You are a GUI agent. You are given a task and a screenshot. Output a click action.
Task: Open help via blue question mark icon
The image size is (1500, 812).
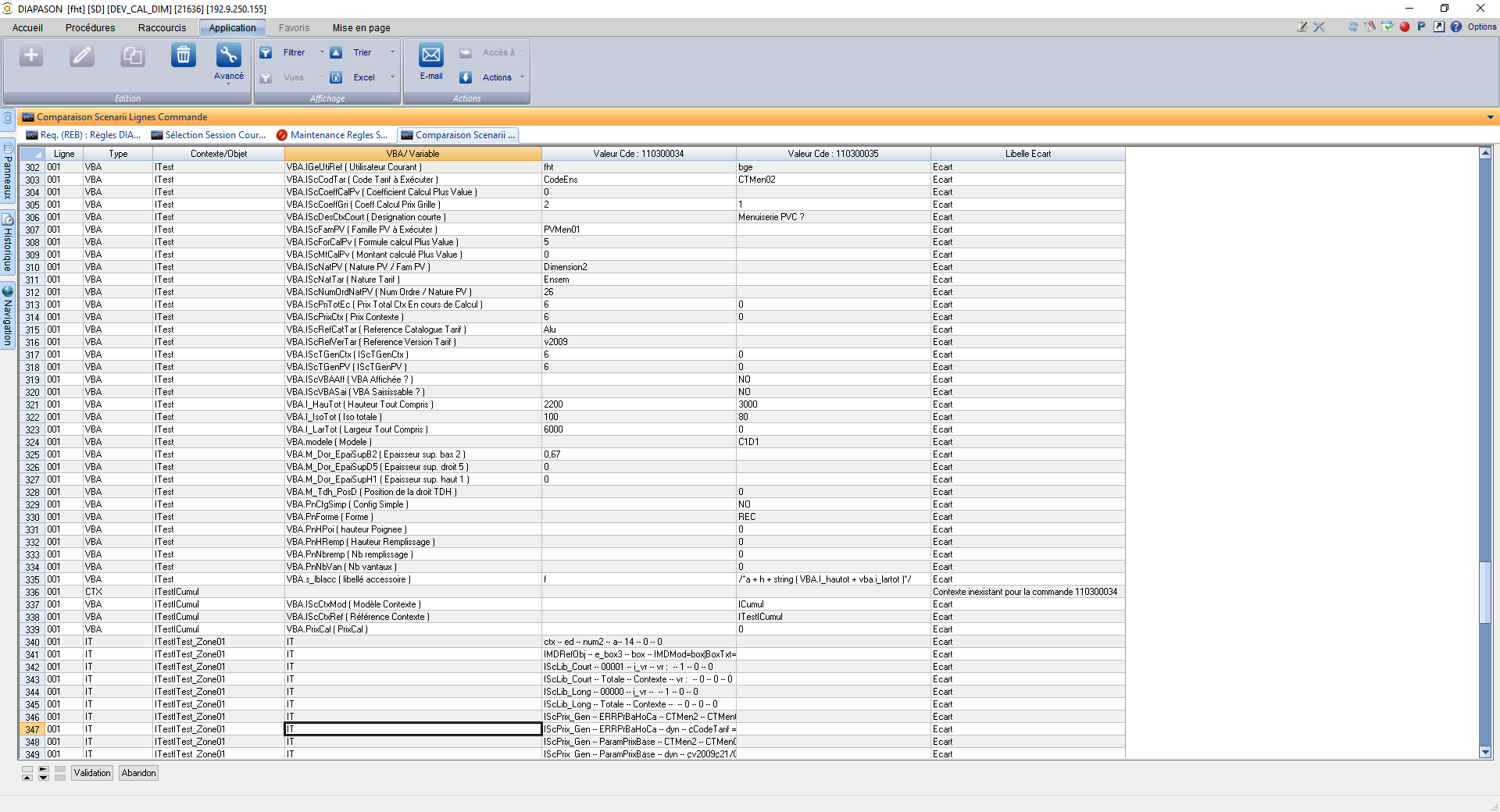[x=1456, y=27]
